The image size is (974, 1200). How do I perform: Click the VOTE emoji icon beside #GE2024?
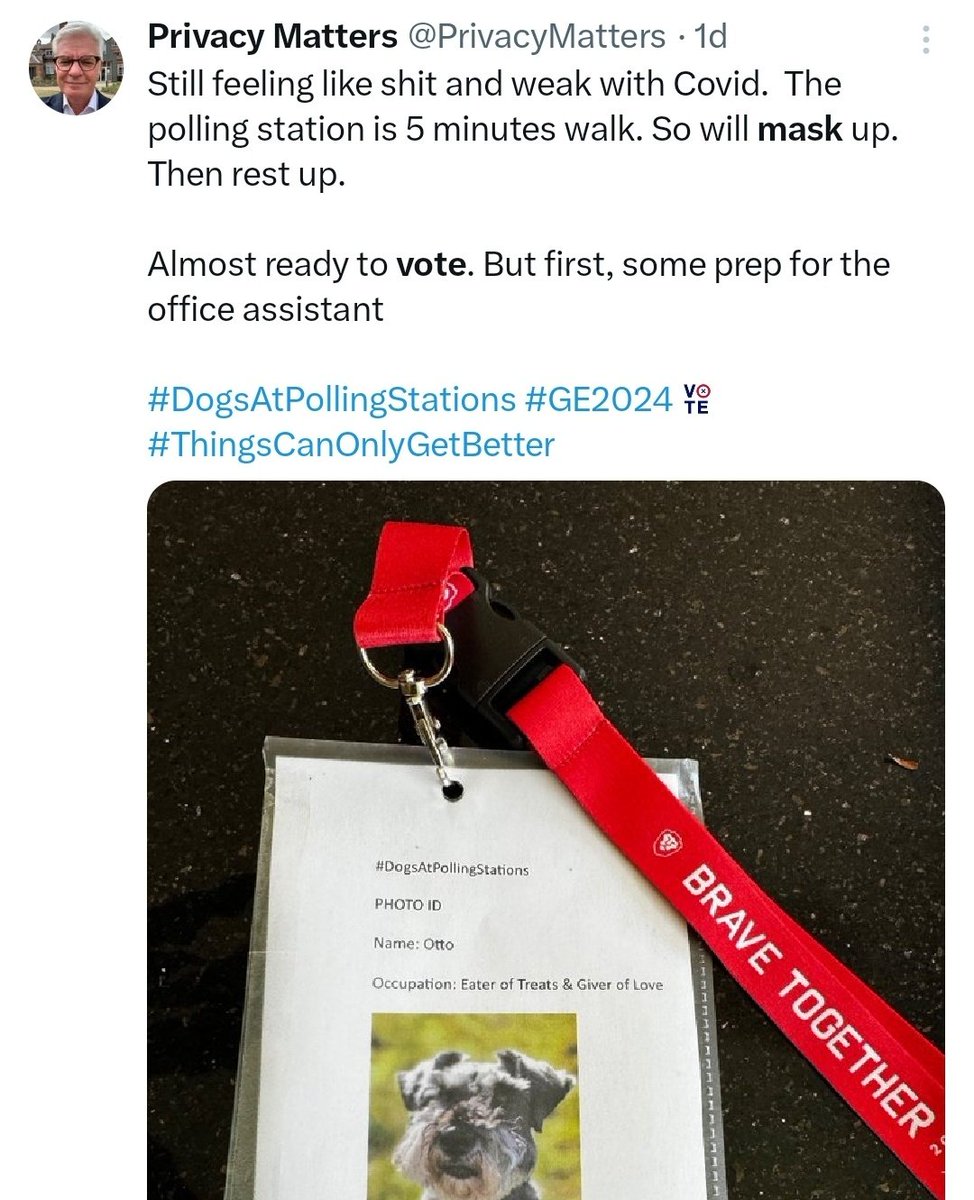tap(696, 399)
